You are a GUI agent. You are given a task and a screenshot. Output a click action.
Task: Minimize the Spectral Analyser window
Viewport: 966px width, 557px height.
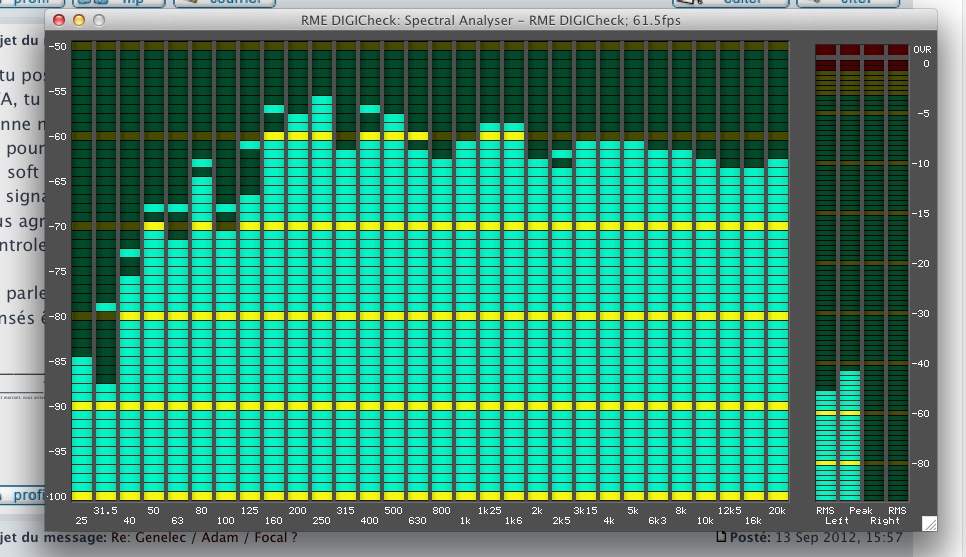tap(78, 20)
